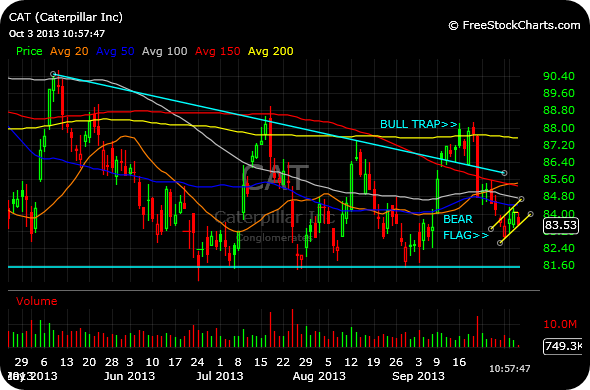Click date label 20 on the time axis
Viewport: 590px width, 390px height.
pos(89,362)
